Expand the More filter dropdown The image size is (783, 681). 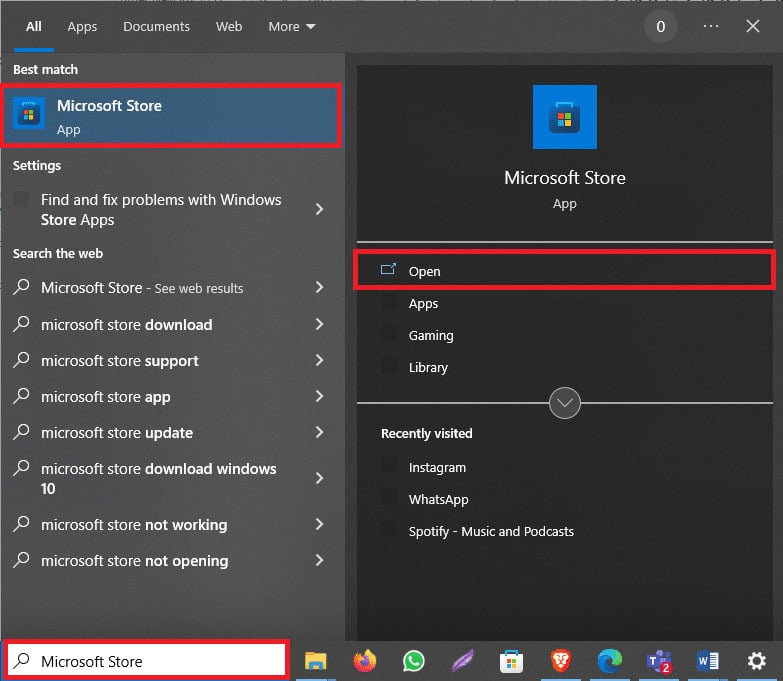[292, 26]
